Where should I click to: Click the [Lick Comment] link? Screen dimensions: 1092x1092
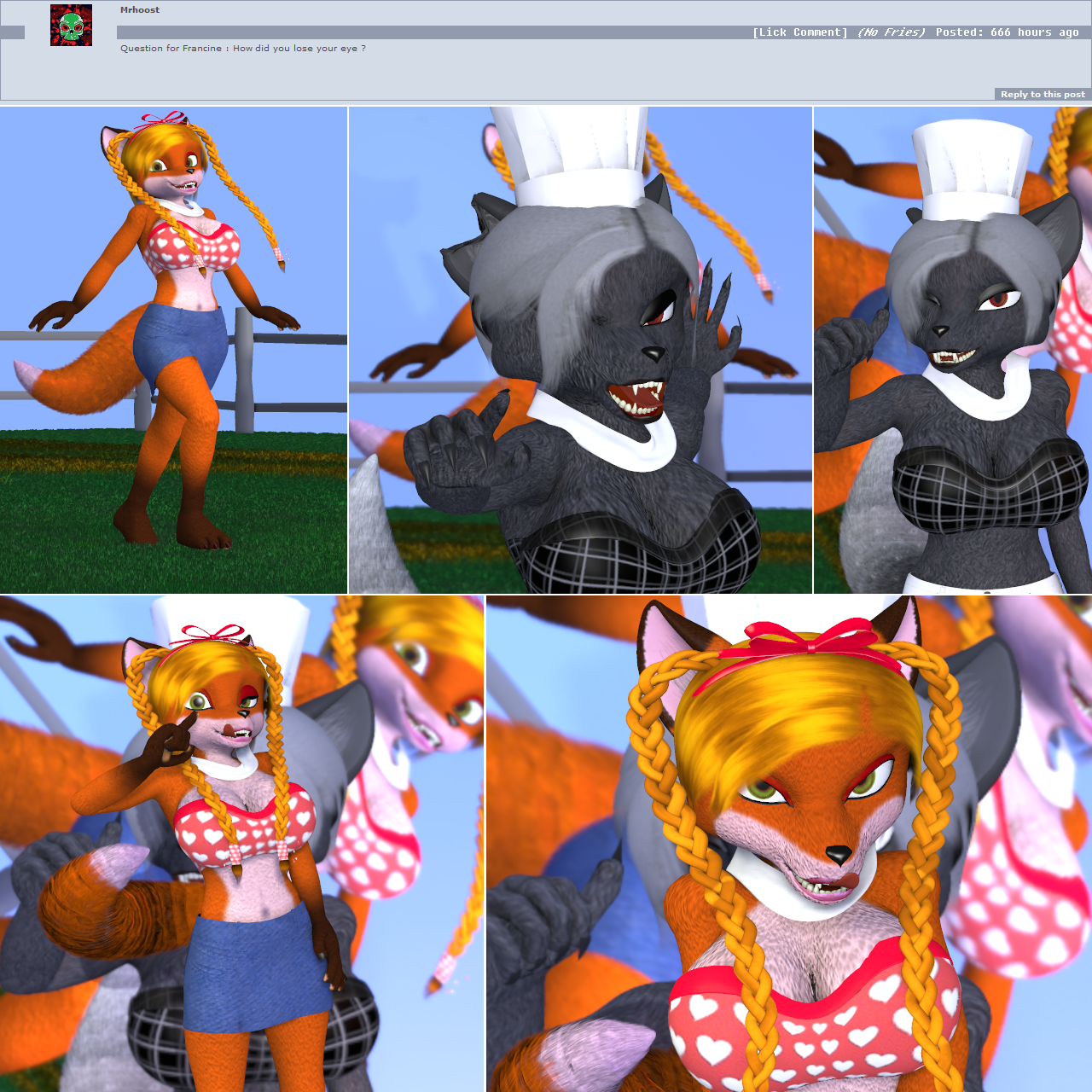click(800, 32)
